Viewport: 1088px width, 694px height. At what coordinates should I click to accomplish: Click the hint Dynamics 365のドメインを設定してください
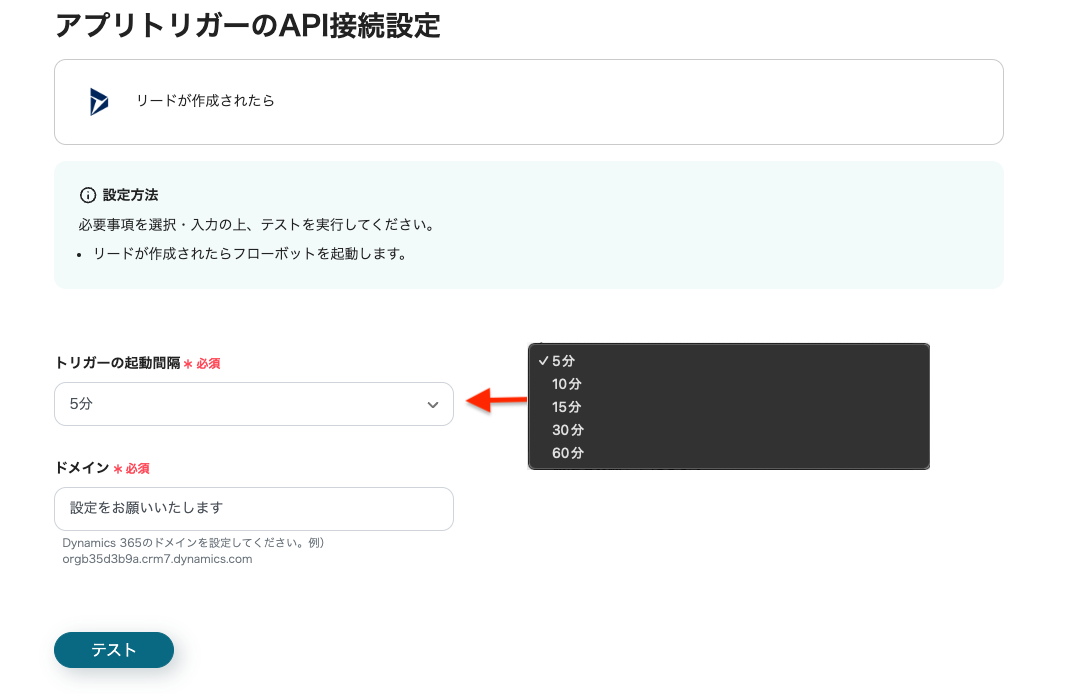185,543
